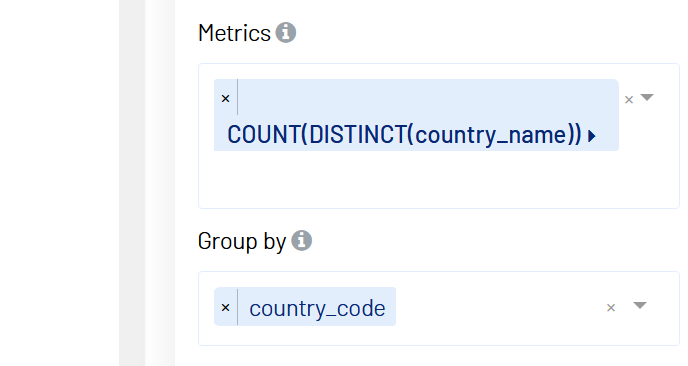Viewport: 688px width, 366px height.
Task: Click the Metrics info icon
Action: click(x=286, y=33)
